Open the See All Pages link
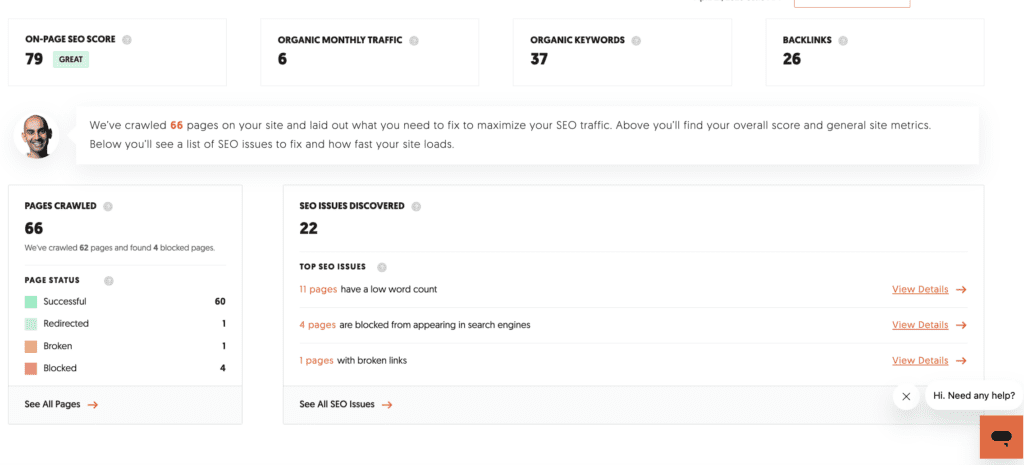Image resolution: width=1024 pixels, height=465 pixels. coord(62,404)
